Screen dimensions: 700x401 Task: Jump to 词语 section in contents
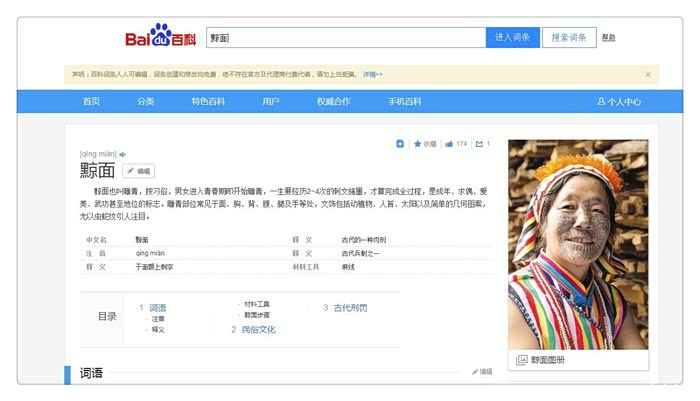(x=157, y=308)
